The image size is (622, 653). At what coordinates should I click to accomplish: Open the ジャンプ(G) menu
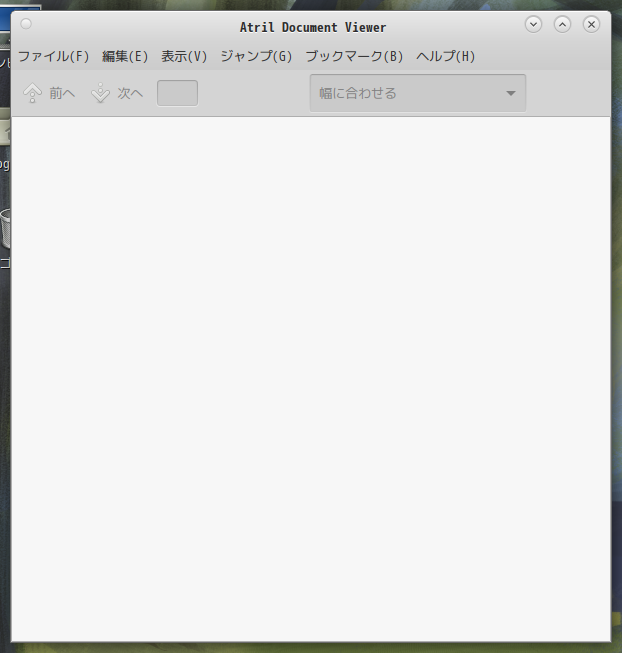(256, 56)
